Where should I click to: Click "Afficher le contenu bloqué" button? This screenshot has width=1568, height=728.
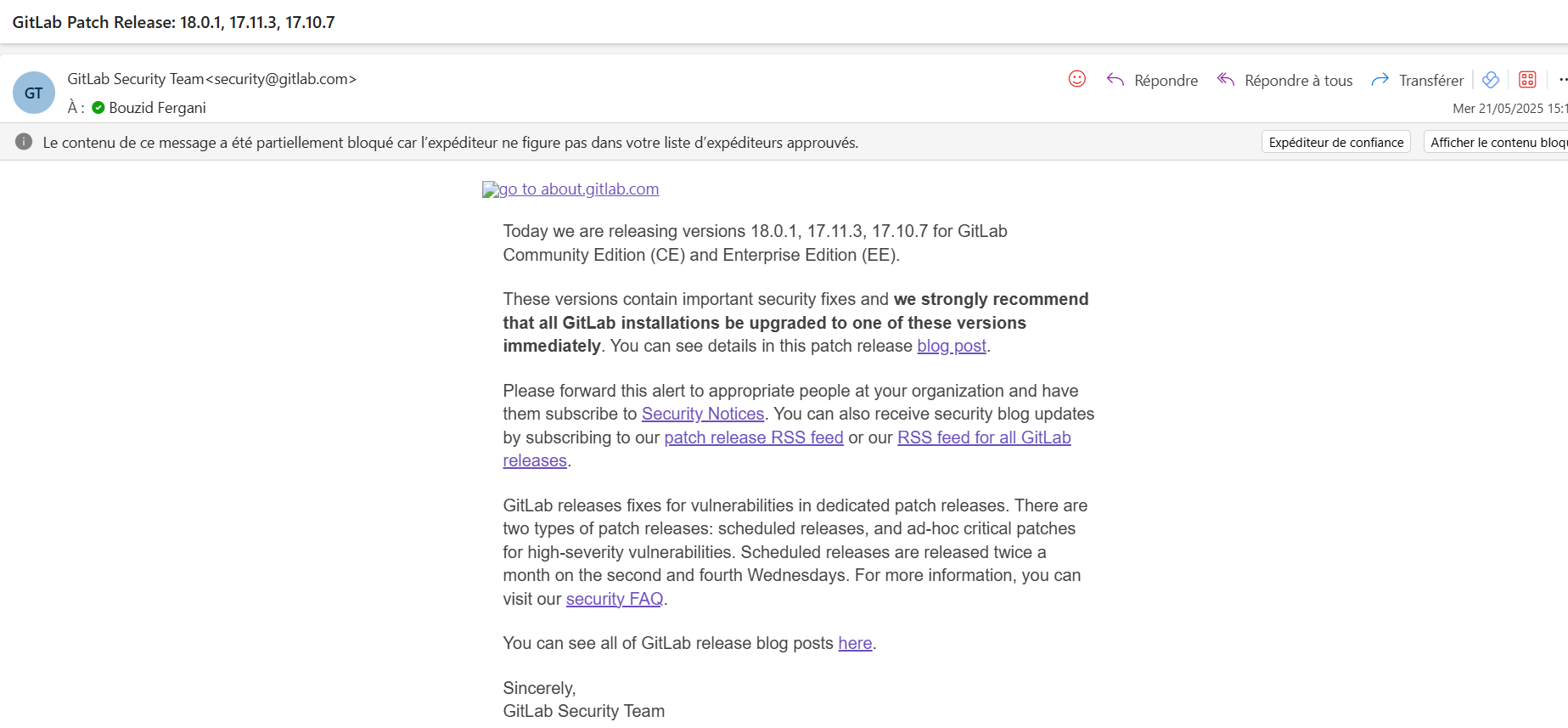(1498, 142)
